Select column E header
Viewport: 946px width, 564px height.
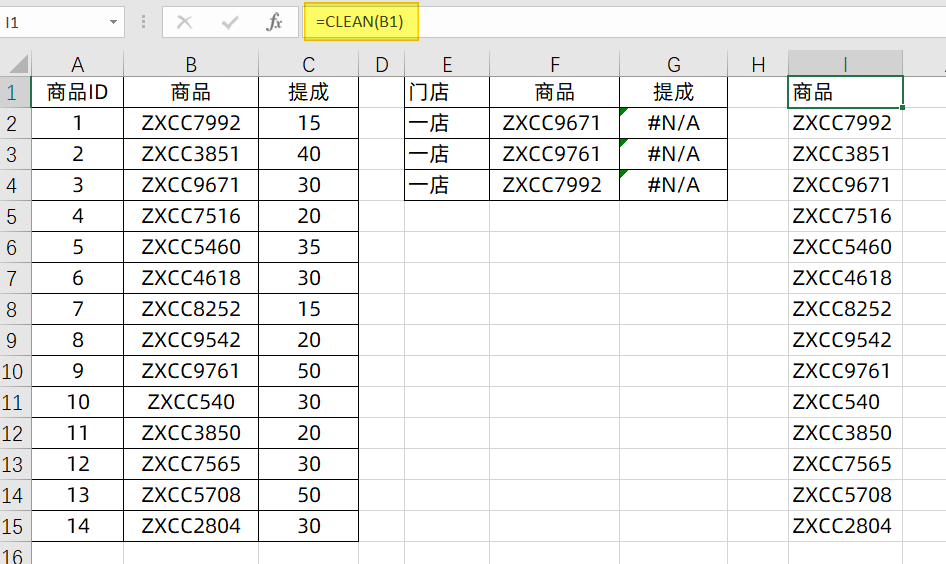click(x=447, y=64)
